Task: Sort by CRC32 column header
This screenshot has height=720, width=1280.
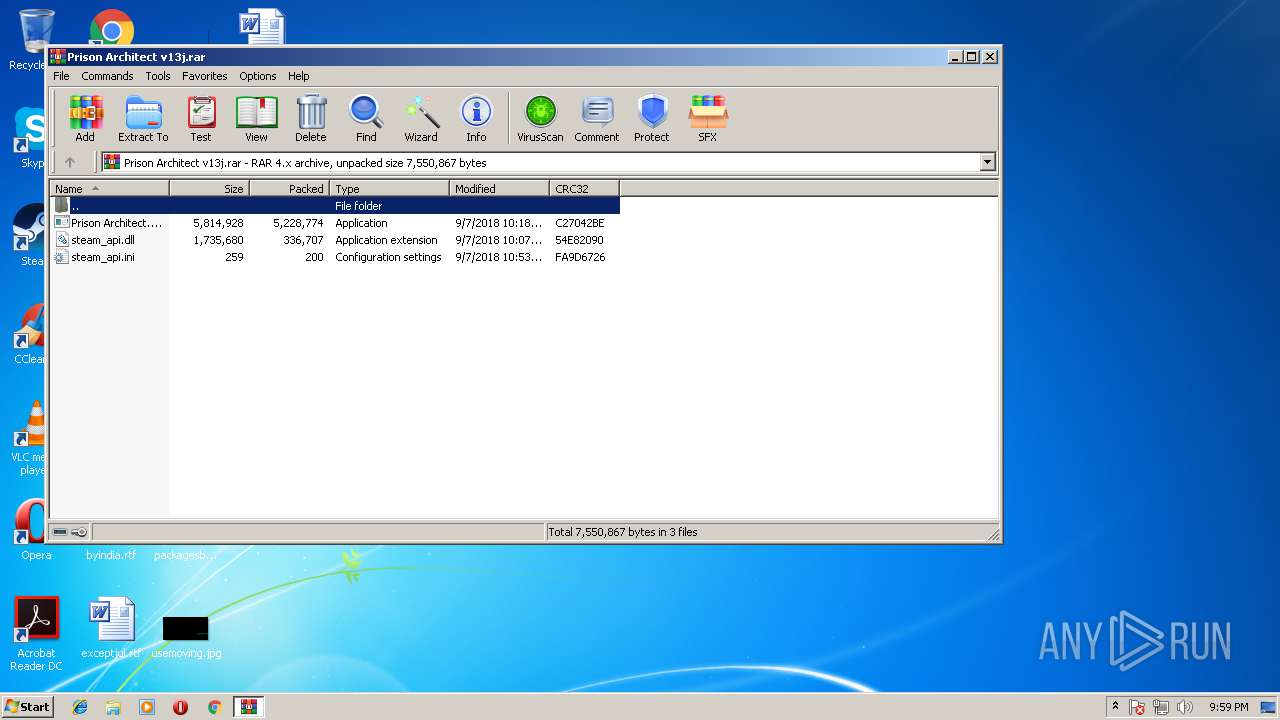Action: [x=585, y=188]
